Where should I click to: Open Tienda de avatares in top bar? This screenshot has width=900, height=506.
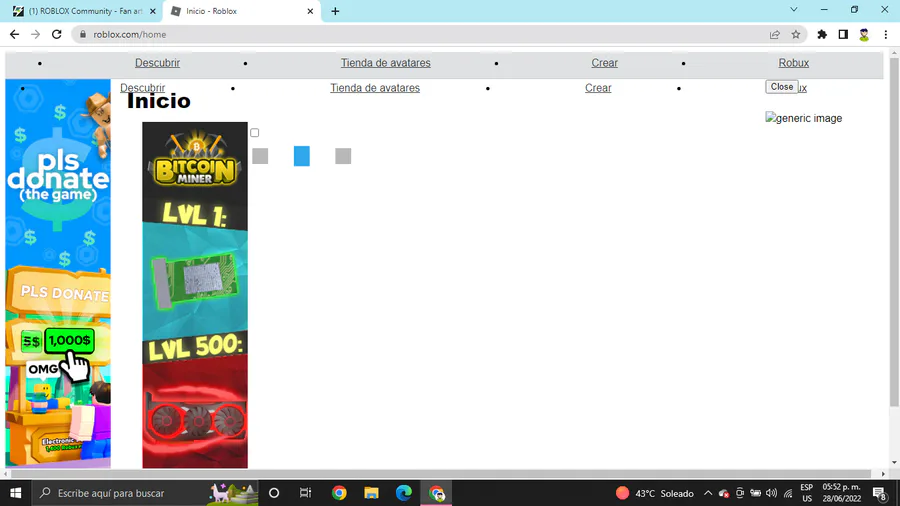tap(386, 63)
